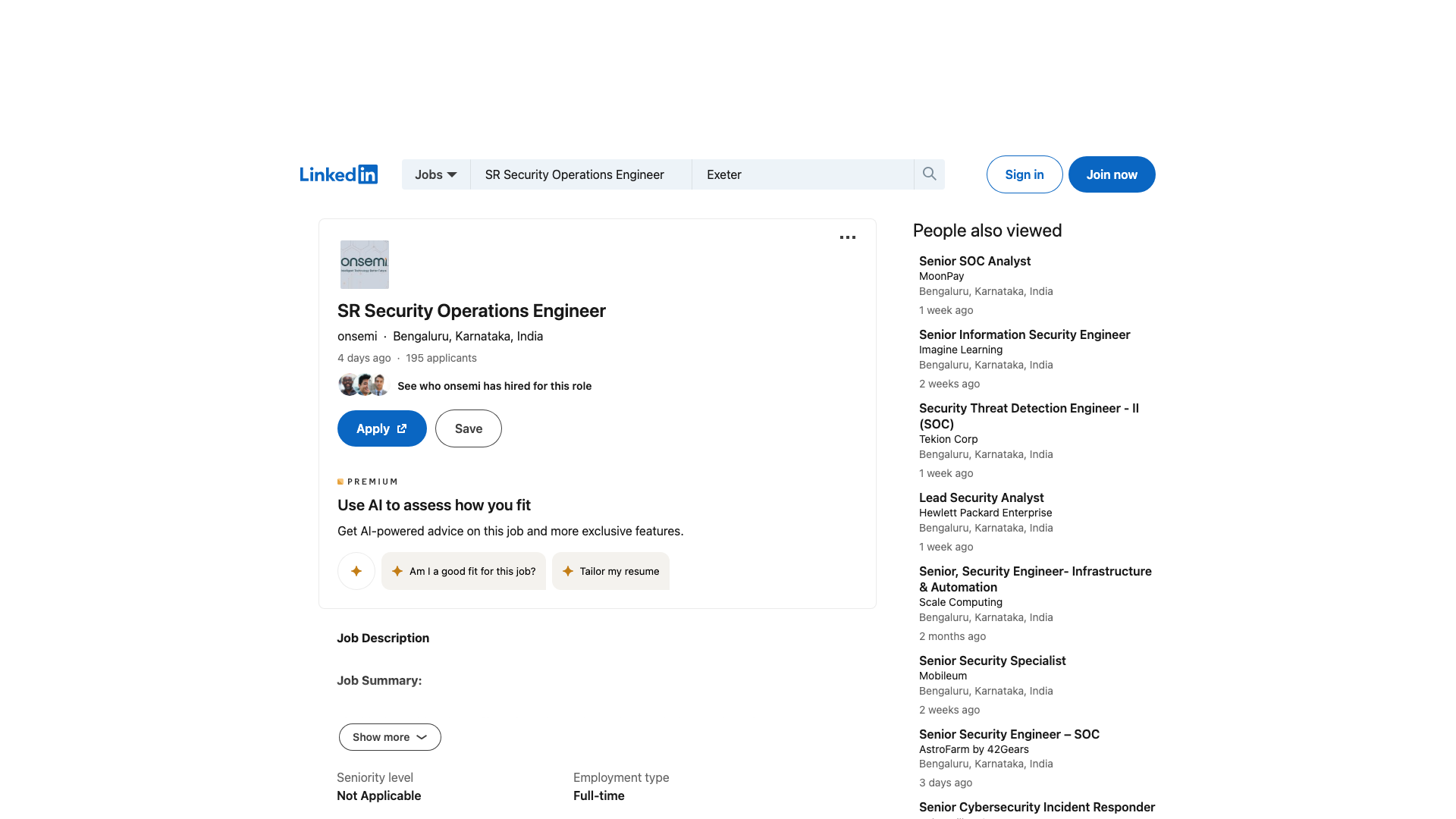The height and width of the screenshot is (819, 1456).
Task: Apply to the job externally
Action: pos(381,428)
